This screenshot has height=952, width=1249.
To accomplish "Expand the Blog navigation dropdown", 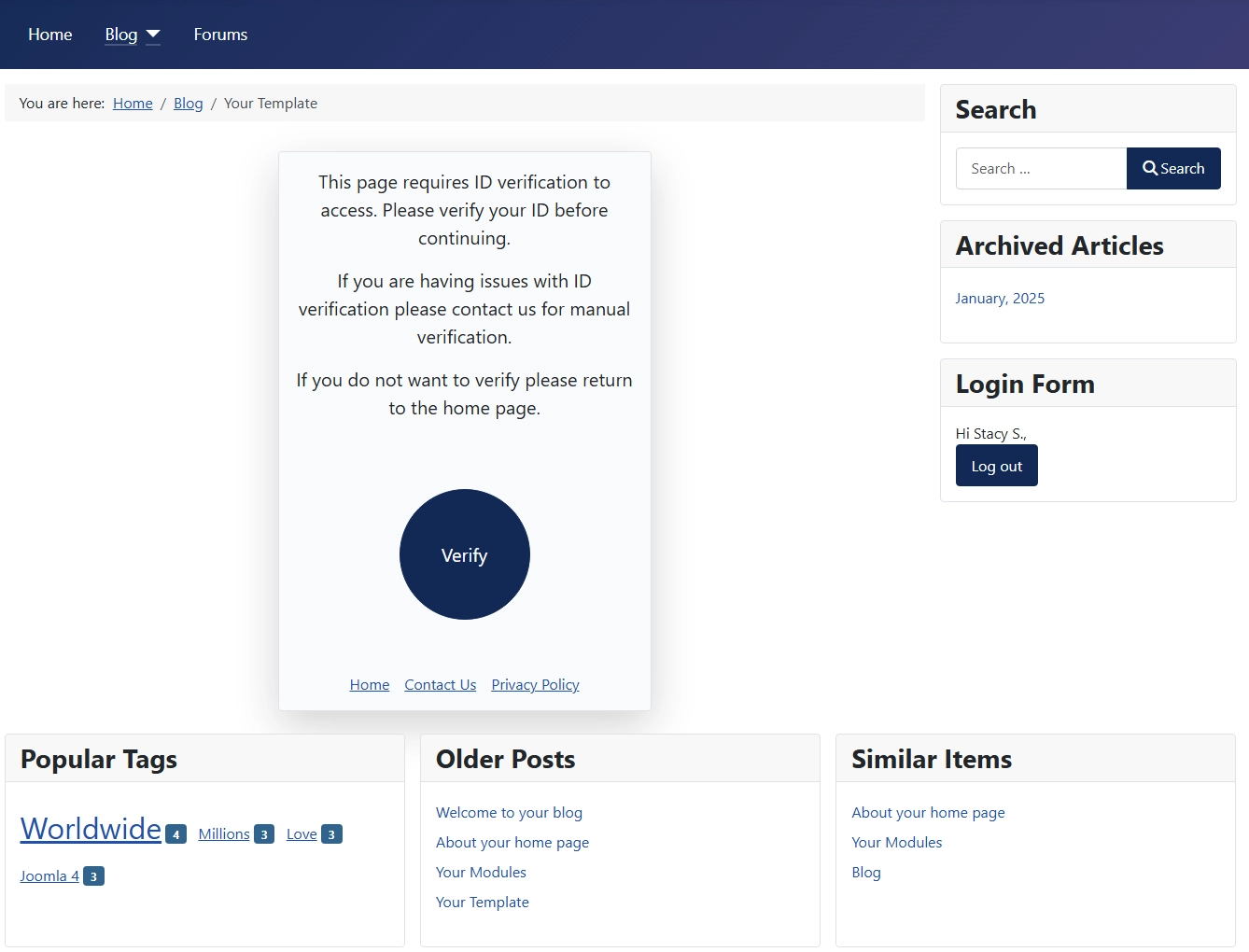I will tap(152, 35).
